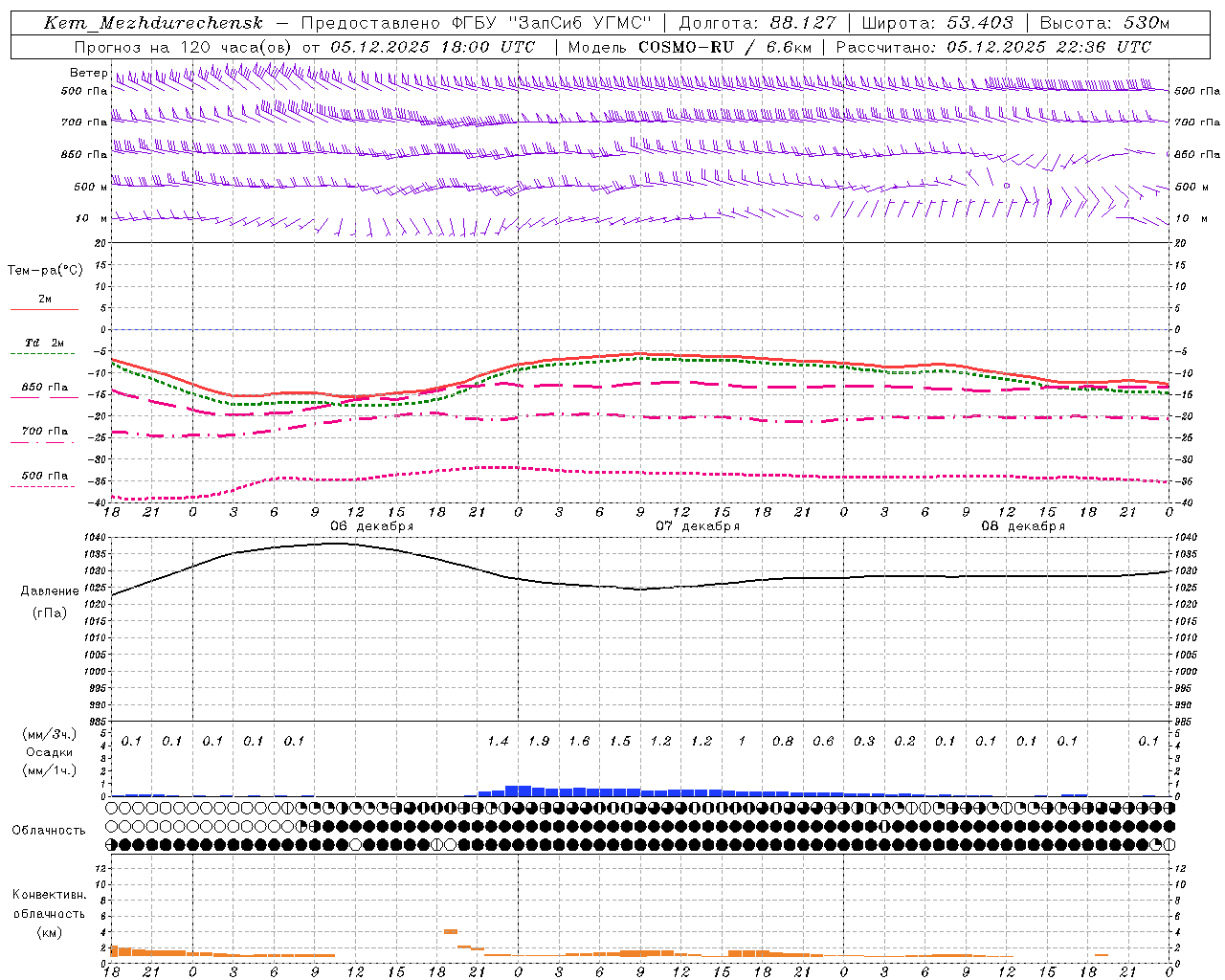This screenshot has width=1225, height=980.
Task: Click the Тем-ра(°C) panel label
Action: click(x=45, y=271)
